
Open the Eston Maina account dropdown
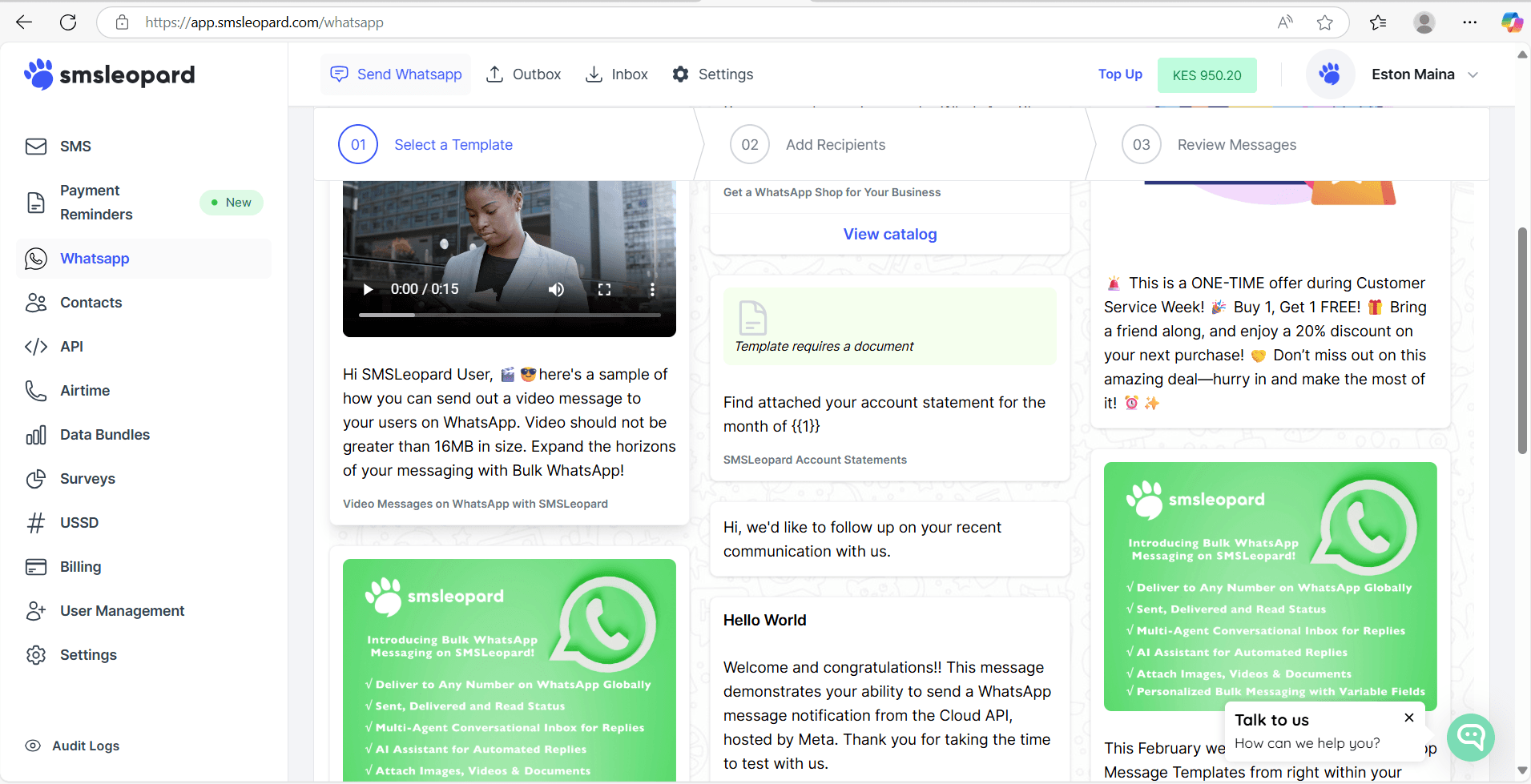1424,74
